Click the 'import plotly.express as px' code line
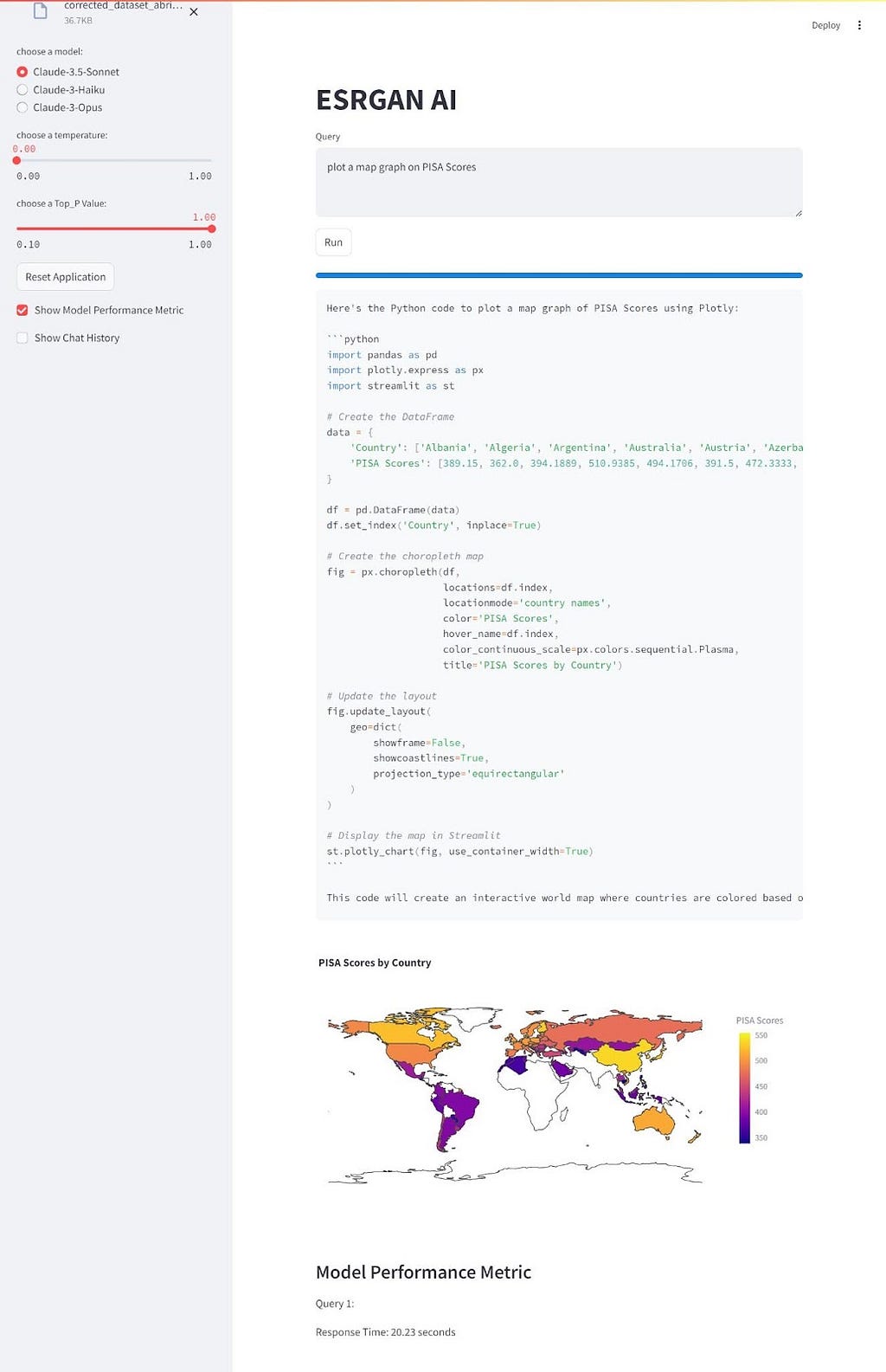The width and height of the screenshot is (886, 1372). (405, 370)
